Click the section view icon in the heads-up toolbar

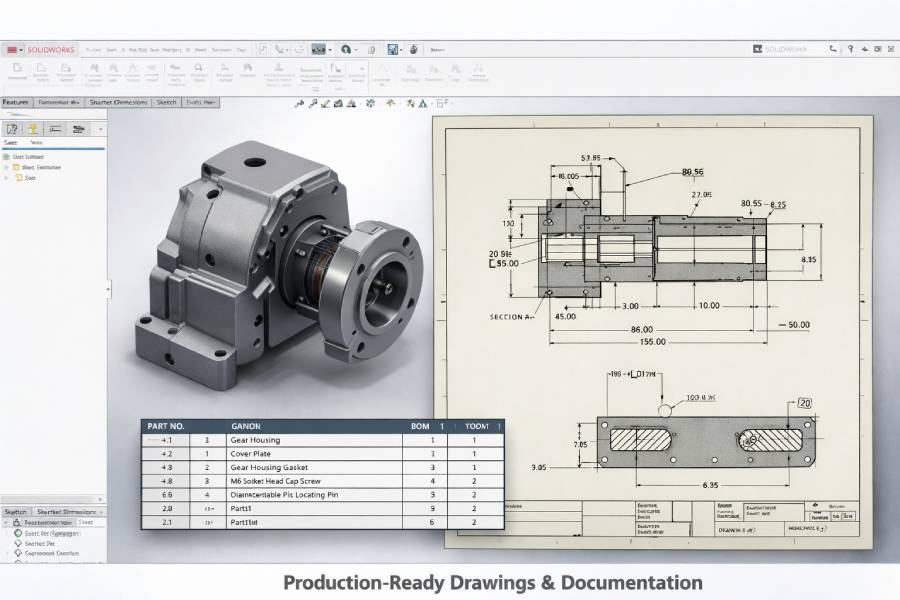(x=338, y=104)
